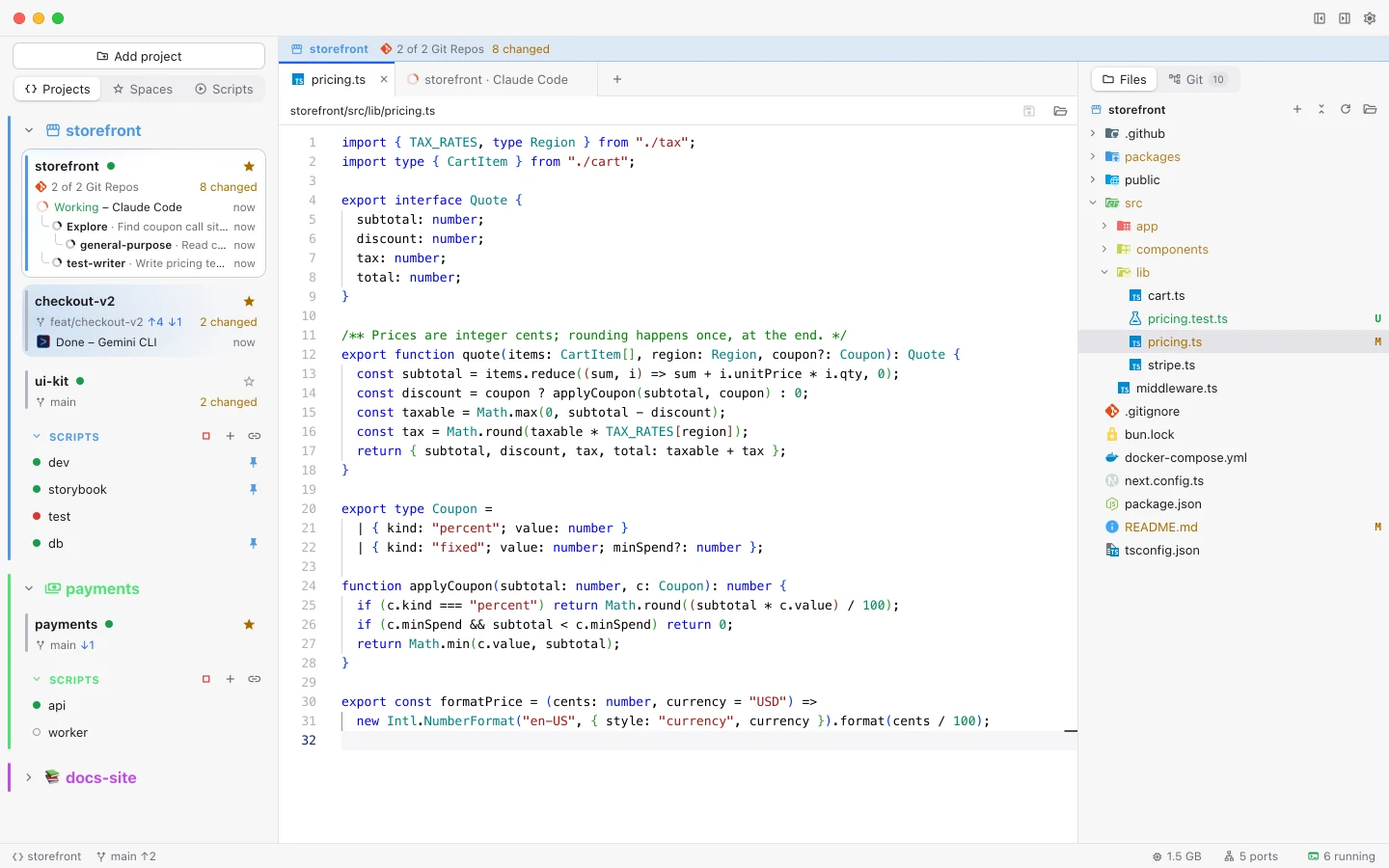Star the ui-kit workspace
Screen dimensions: 1389x868
(x=249, y=381)
